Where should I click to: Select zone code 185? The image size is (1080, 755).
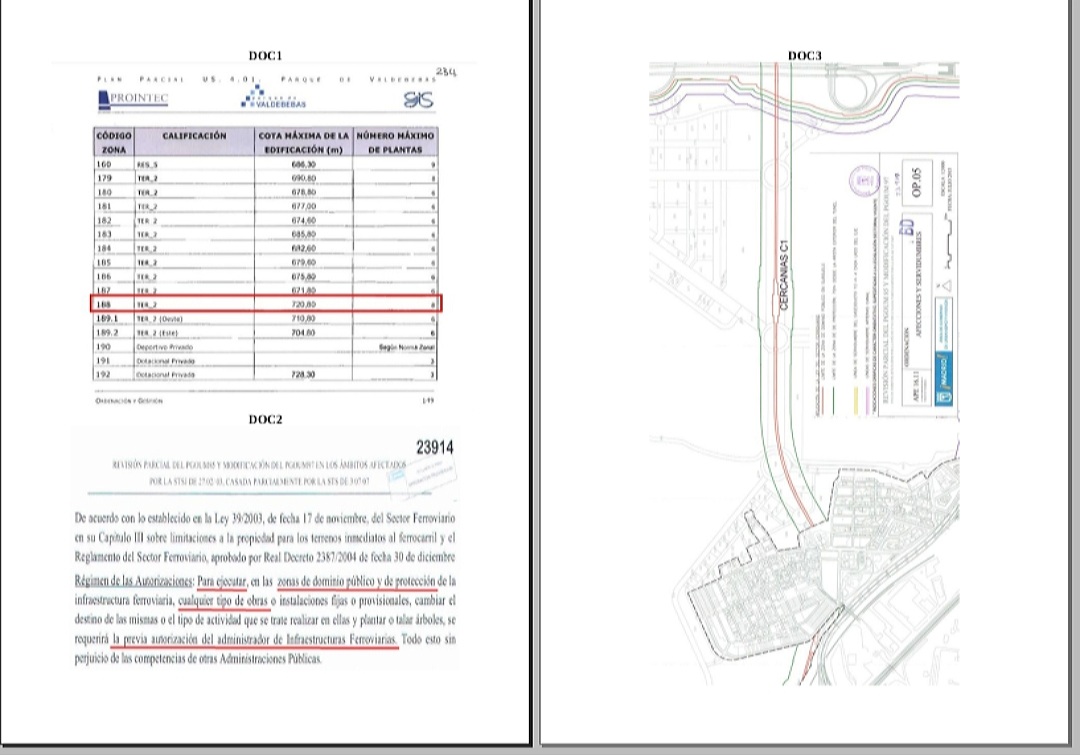point(104,262)
